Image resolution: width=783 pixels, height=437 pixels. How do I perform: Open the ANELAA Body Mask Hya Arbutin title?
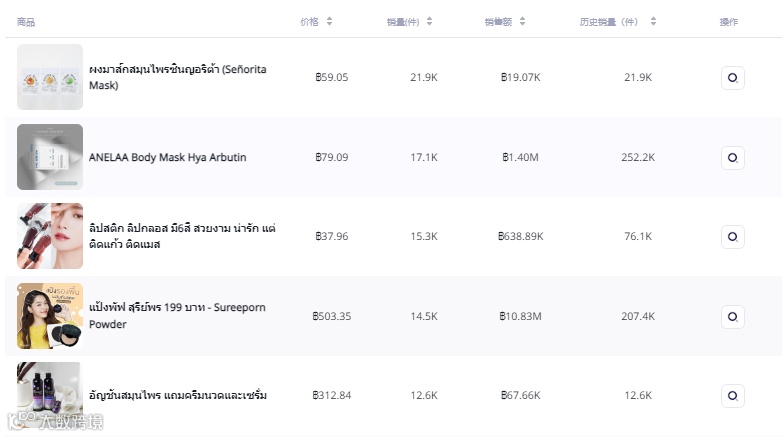(x=167, y=158)
